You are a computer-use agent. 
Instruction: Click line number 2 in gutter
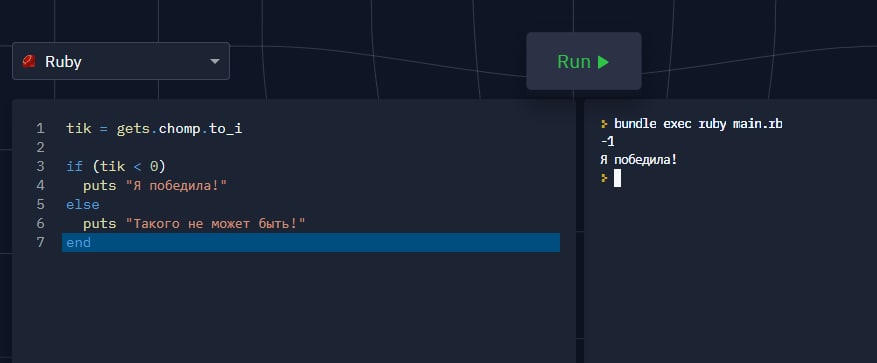tap(40, 147)
